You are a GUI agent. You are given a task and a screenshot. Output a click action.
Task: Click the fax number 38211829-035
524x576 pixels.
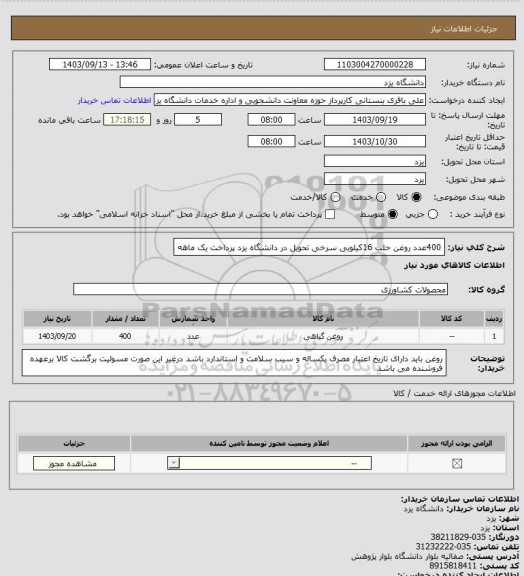(x=458, y=537)
